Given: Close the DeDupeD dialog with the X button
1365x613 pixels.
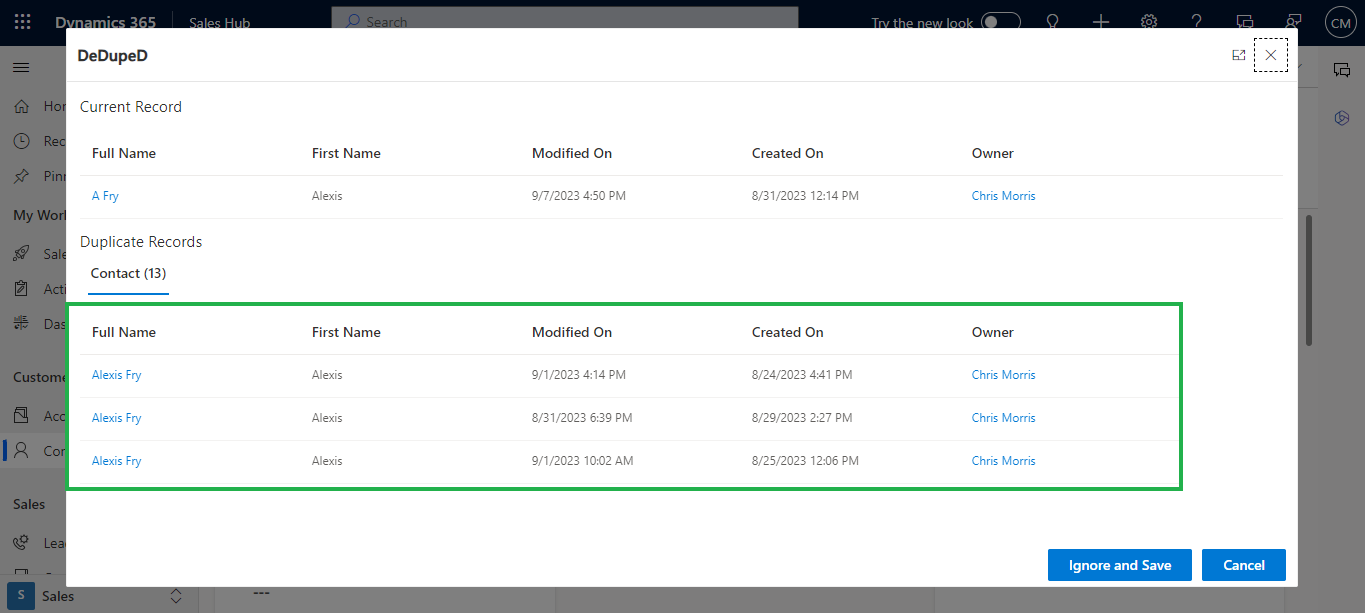Looking at the screenshot, I should pyautogui.click(x=1270, y=56).
